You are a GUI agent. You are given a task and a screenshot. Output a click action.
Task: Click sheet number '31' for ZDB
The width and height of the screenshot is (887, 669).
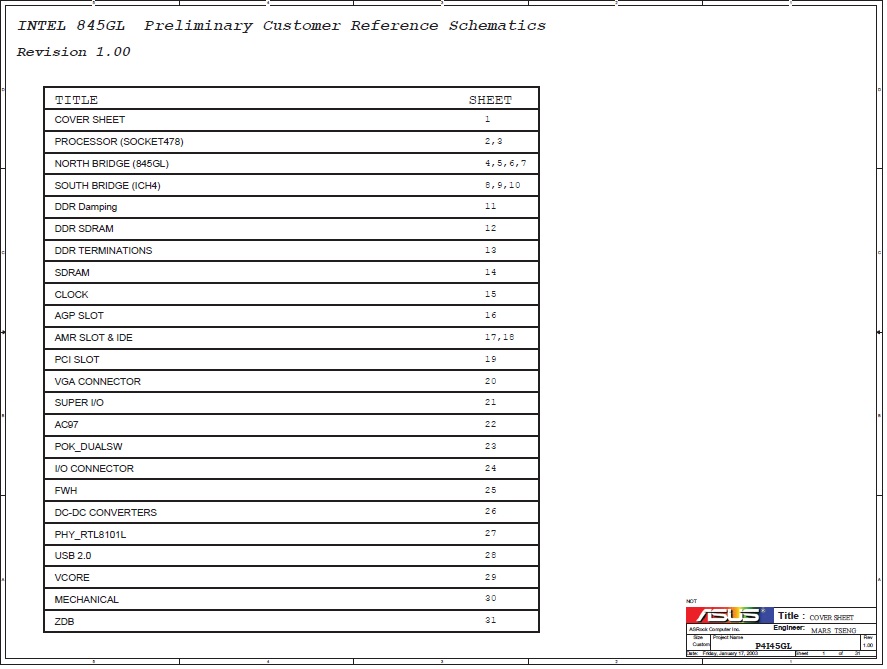point(490,620)
